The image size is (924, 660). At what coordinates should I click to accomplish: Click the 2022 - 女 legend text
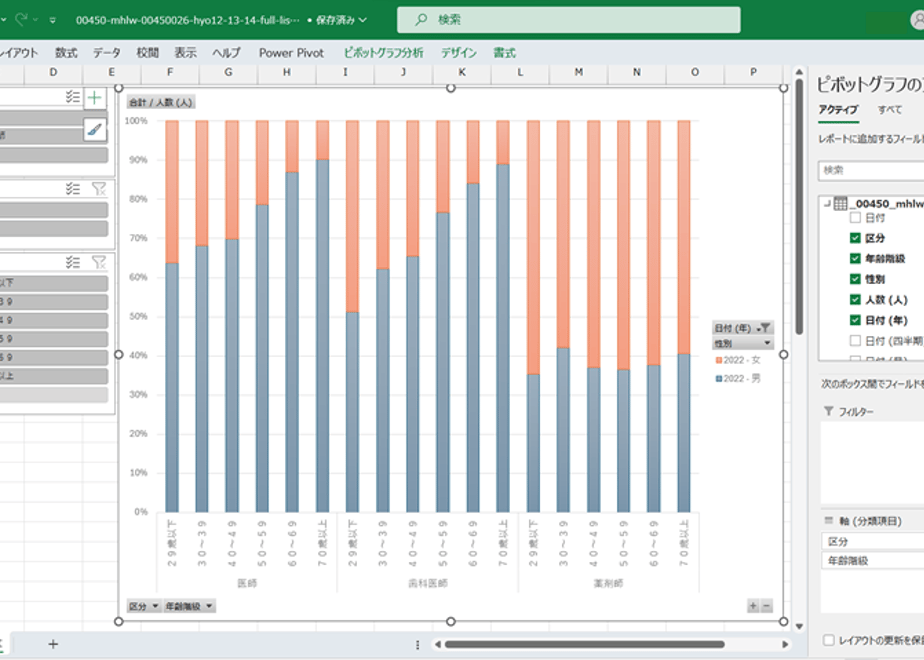coord(742,360)
